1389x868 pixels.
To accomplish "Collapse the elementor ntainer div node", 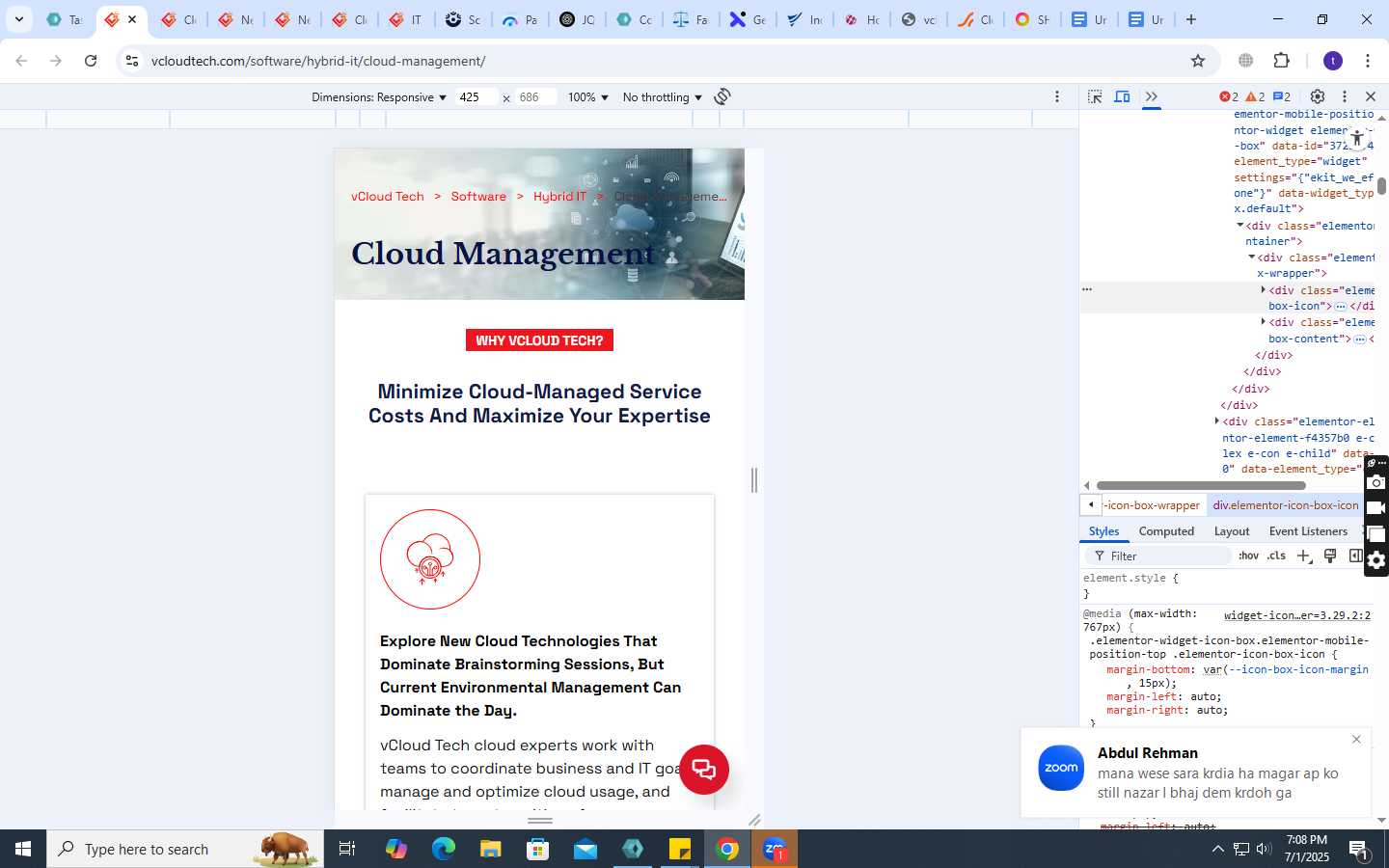I will click(x=1239, y=225).
